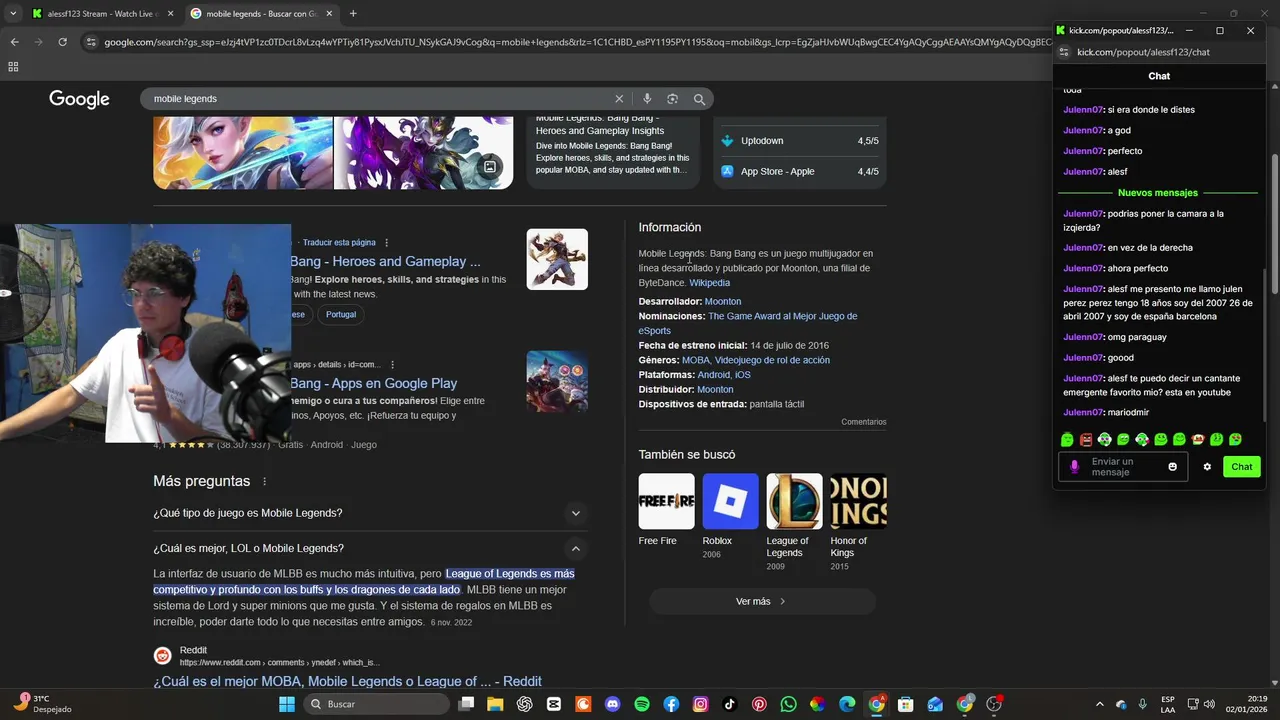Screen dimensions: 1280x720
Task: Click the Comentarios feedback link
Action: (x=864, y=422)
